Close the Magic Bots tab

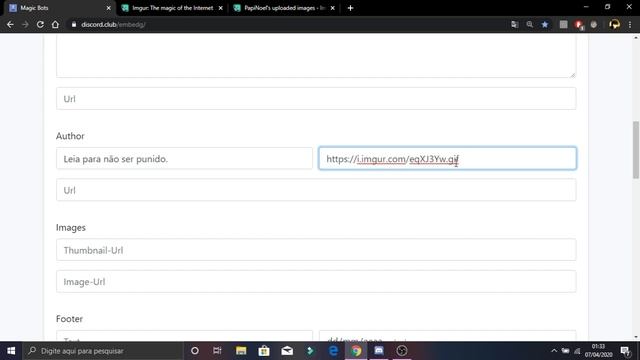tap(108, 8)
